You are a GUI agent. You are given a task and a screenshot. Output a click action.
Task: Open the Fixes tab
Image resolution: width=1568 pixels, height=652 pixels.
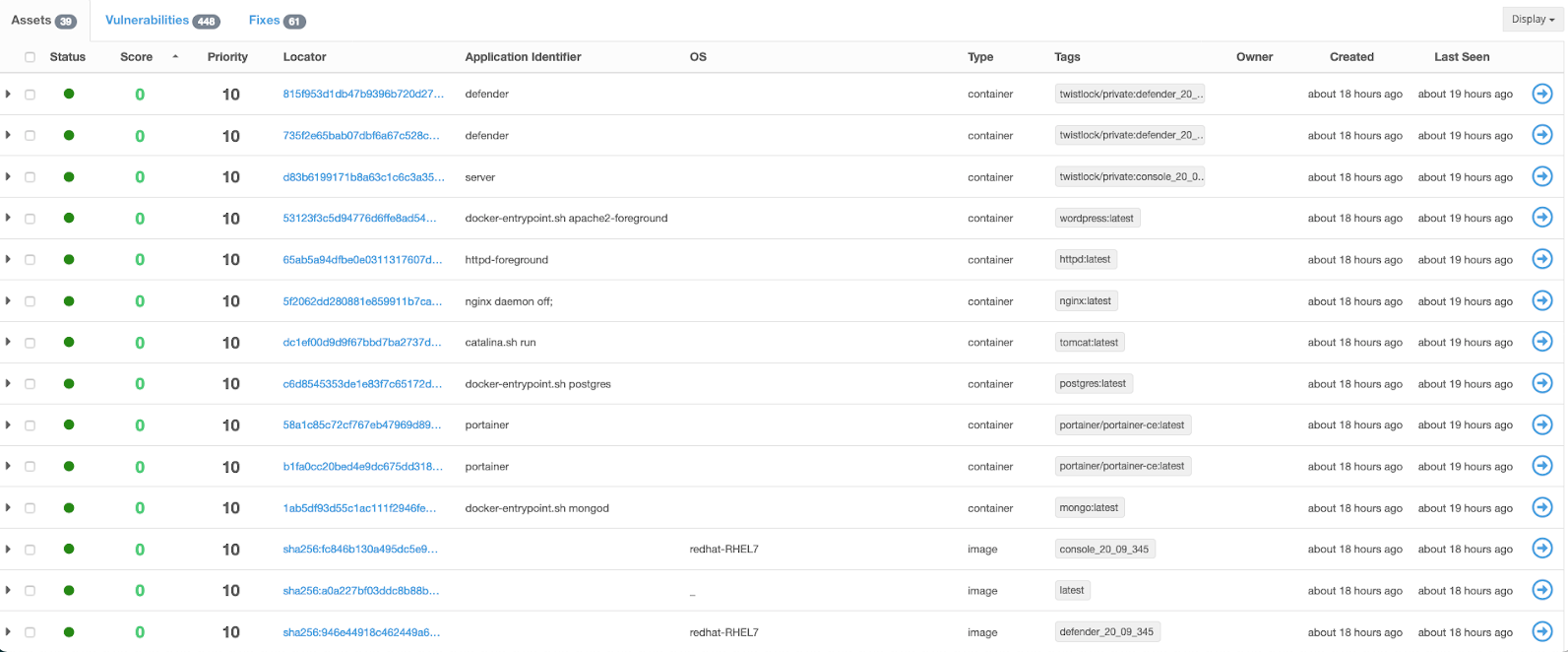[264, 20]
